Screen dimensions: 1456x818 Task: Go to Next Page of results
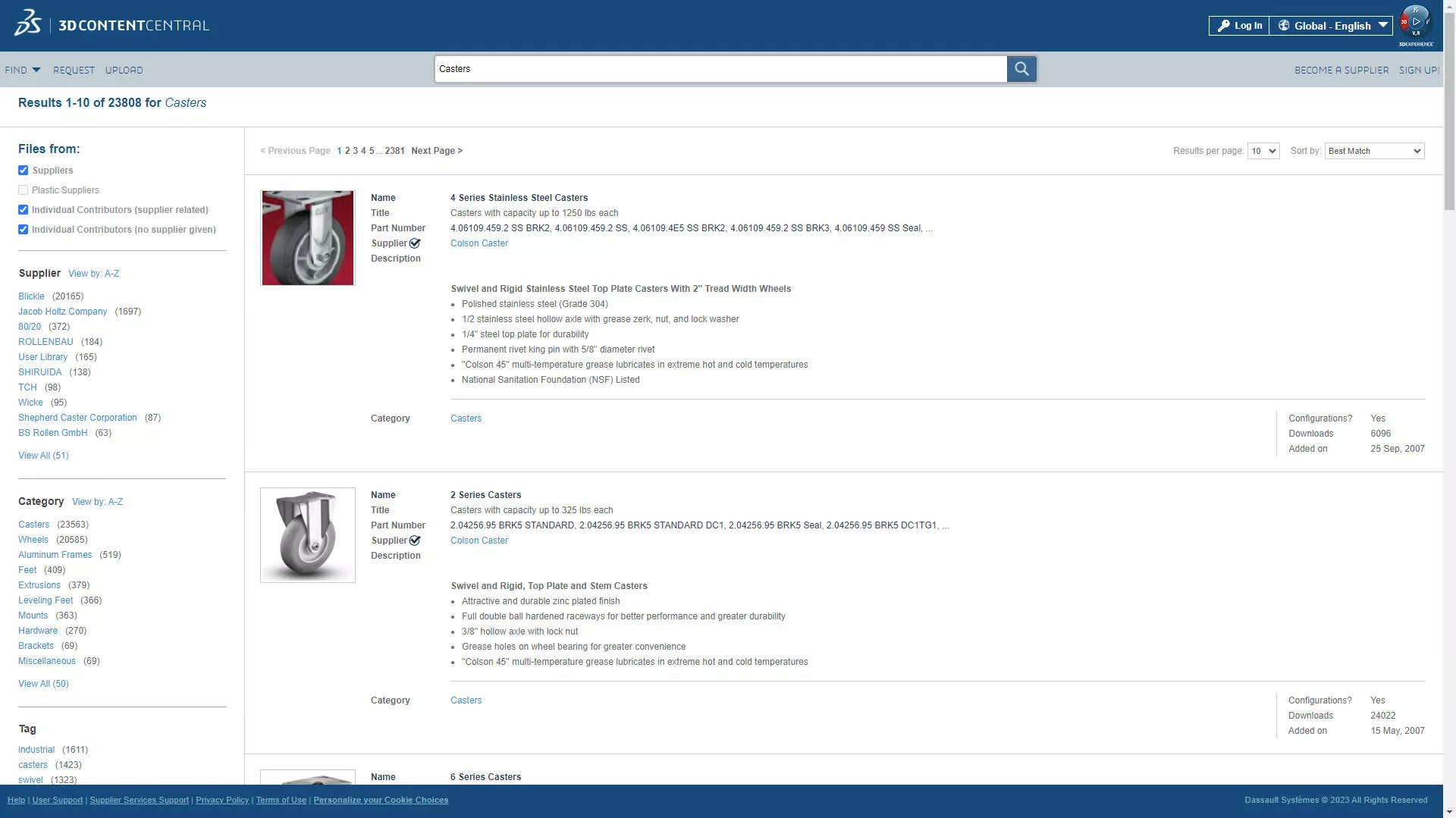coord(436,151)
